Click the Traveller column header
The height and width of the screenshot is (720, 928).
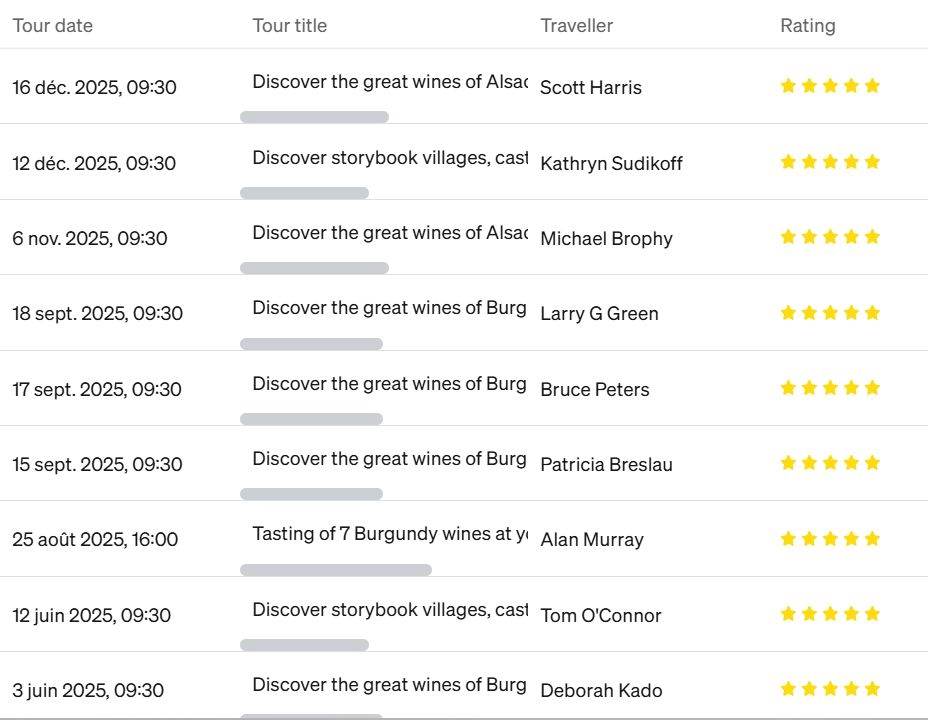[577, 26]
